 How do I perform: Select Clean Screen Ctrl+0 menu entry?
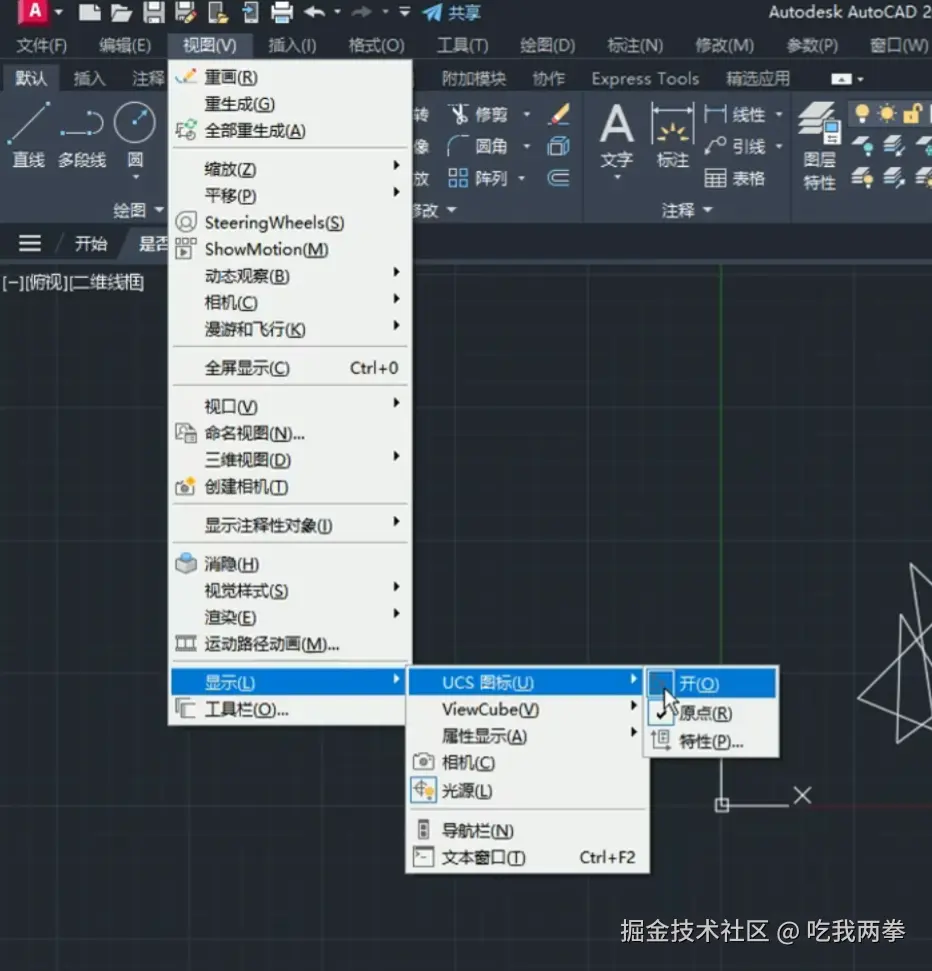coord(289,368)
